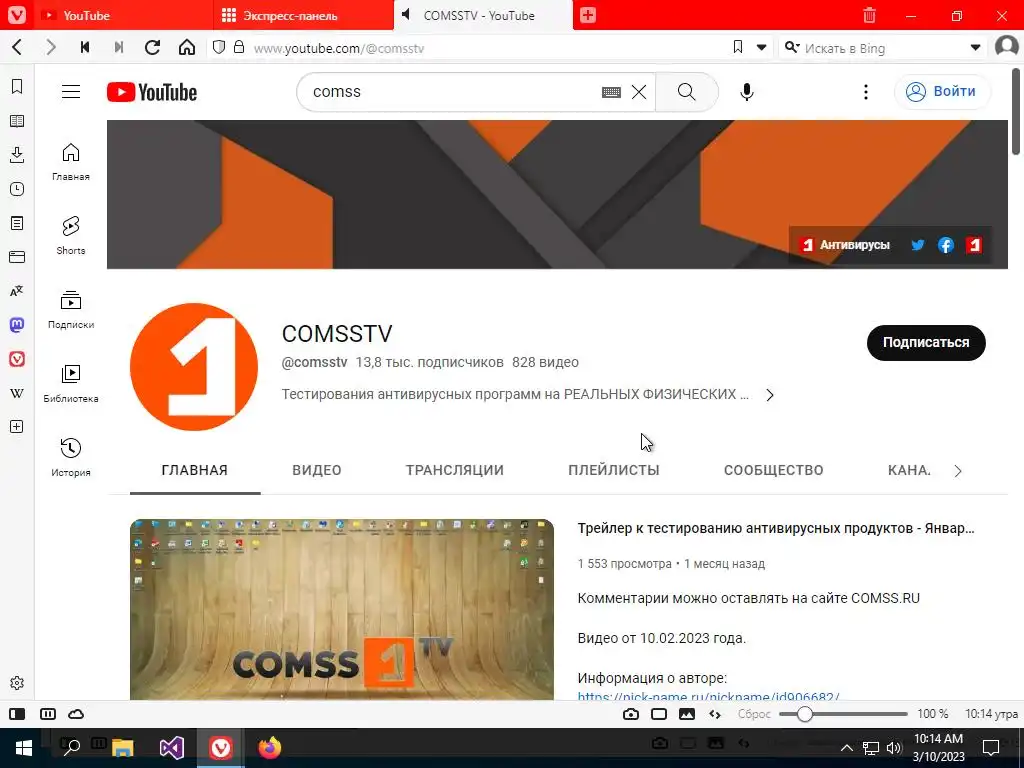Go to the browser home page
1024x768 pixels.
(x=187, y=47)
